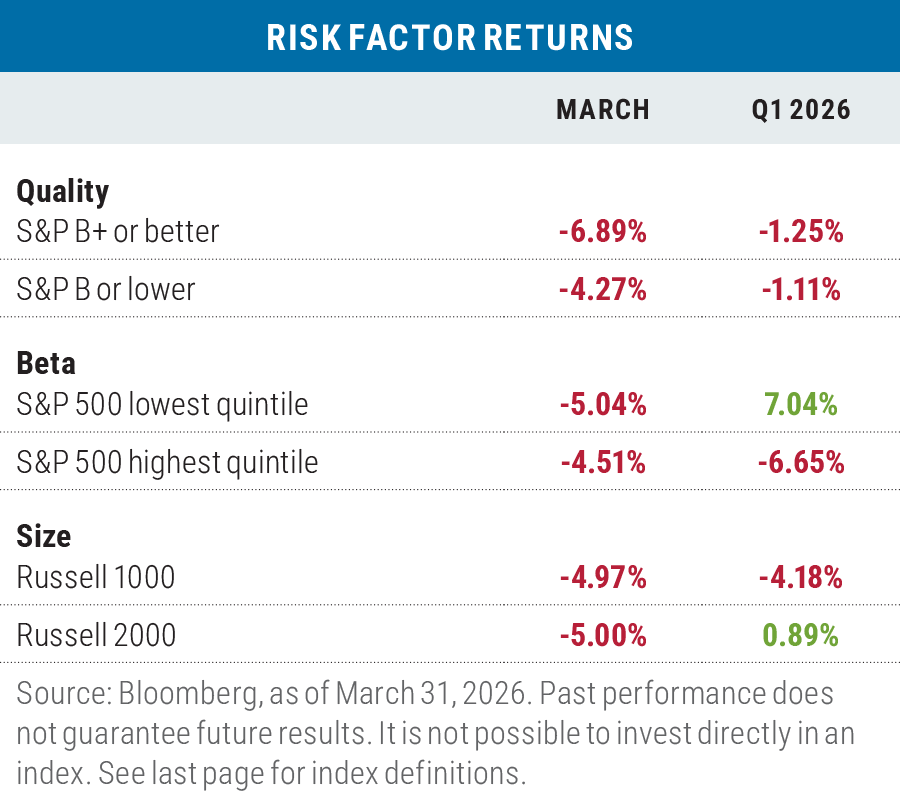The width and height of the screenshot is (900, 803).
Task: Click the -4.18% Q1 value
Action: pyautogui.click(x=801, y=577)
